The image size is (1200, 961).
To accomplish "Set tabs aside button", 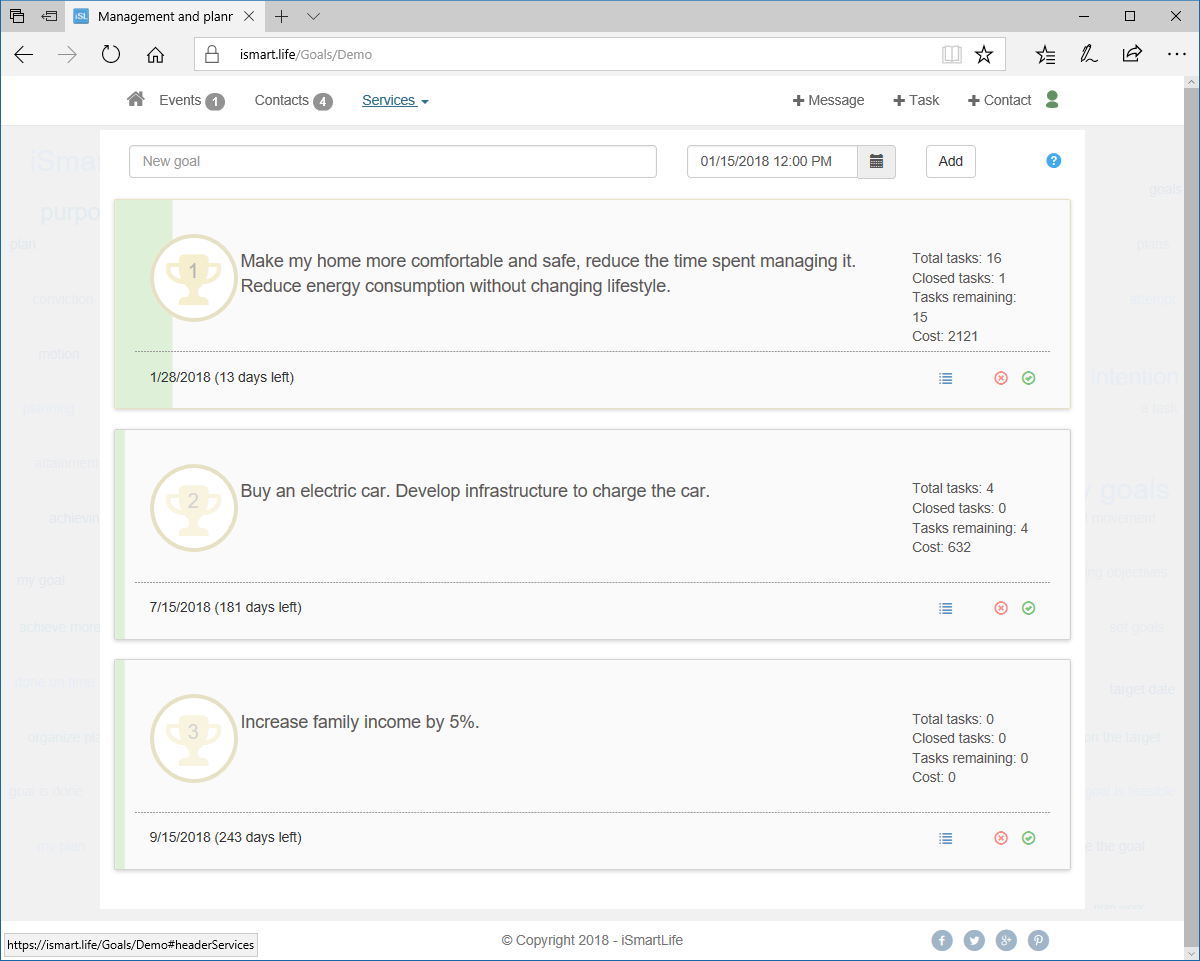I will click(x=49, y=16).
